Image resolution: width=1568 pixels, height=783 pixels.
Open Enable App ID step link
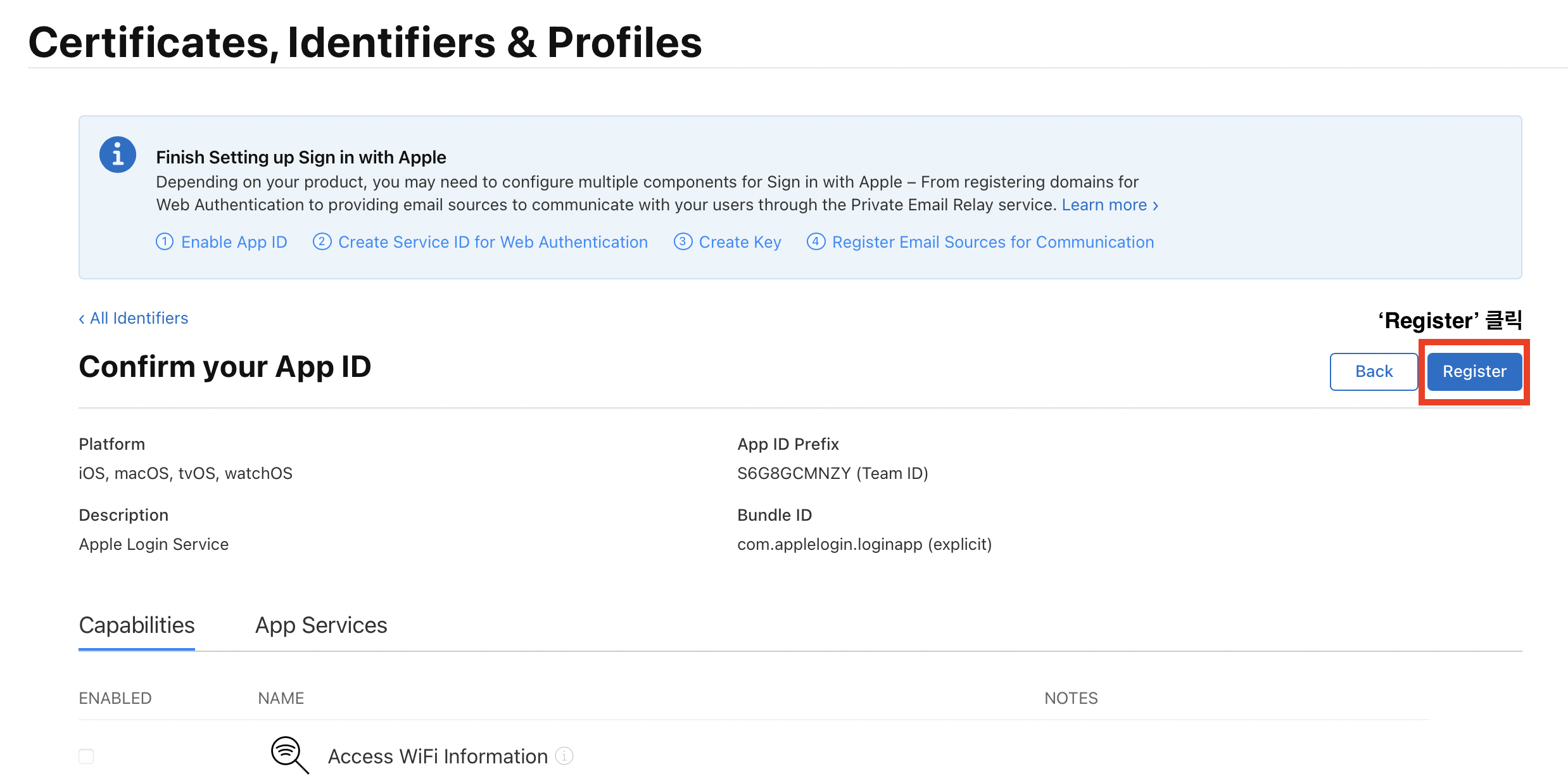pos(234,242)
